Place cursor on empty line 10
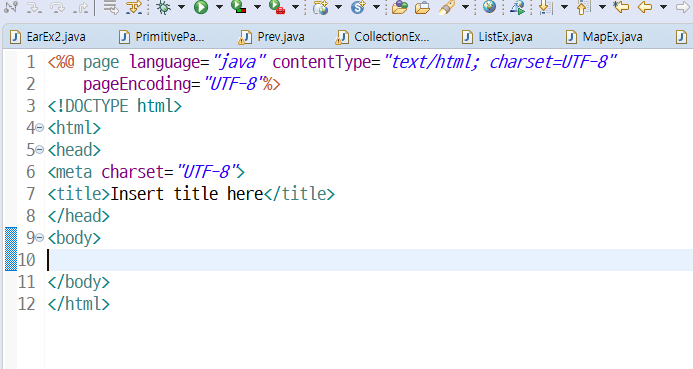 click(369, 260)
